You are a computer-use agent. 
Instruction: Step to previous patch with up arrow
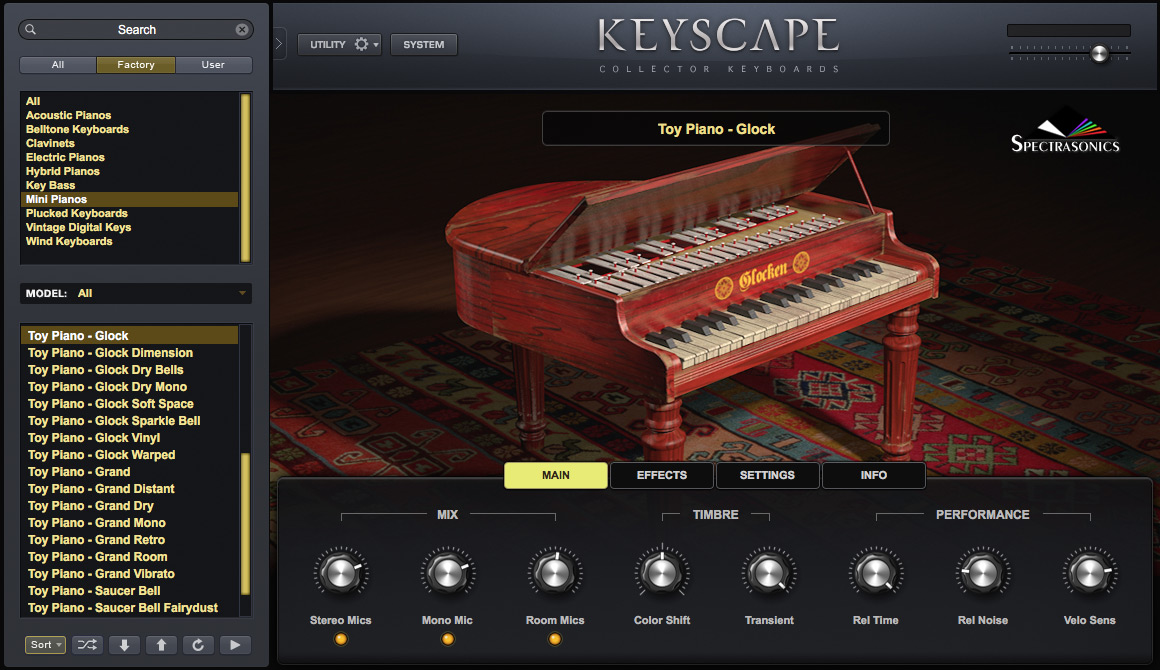(x=161, y=645)
